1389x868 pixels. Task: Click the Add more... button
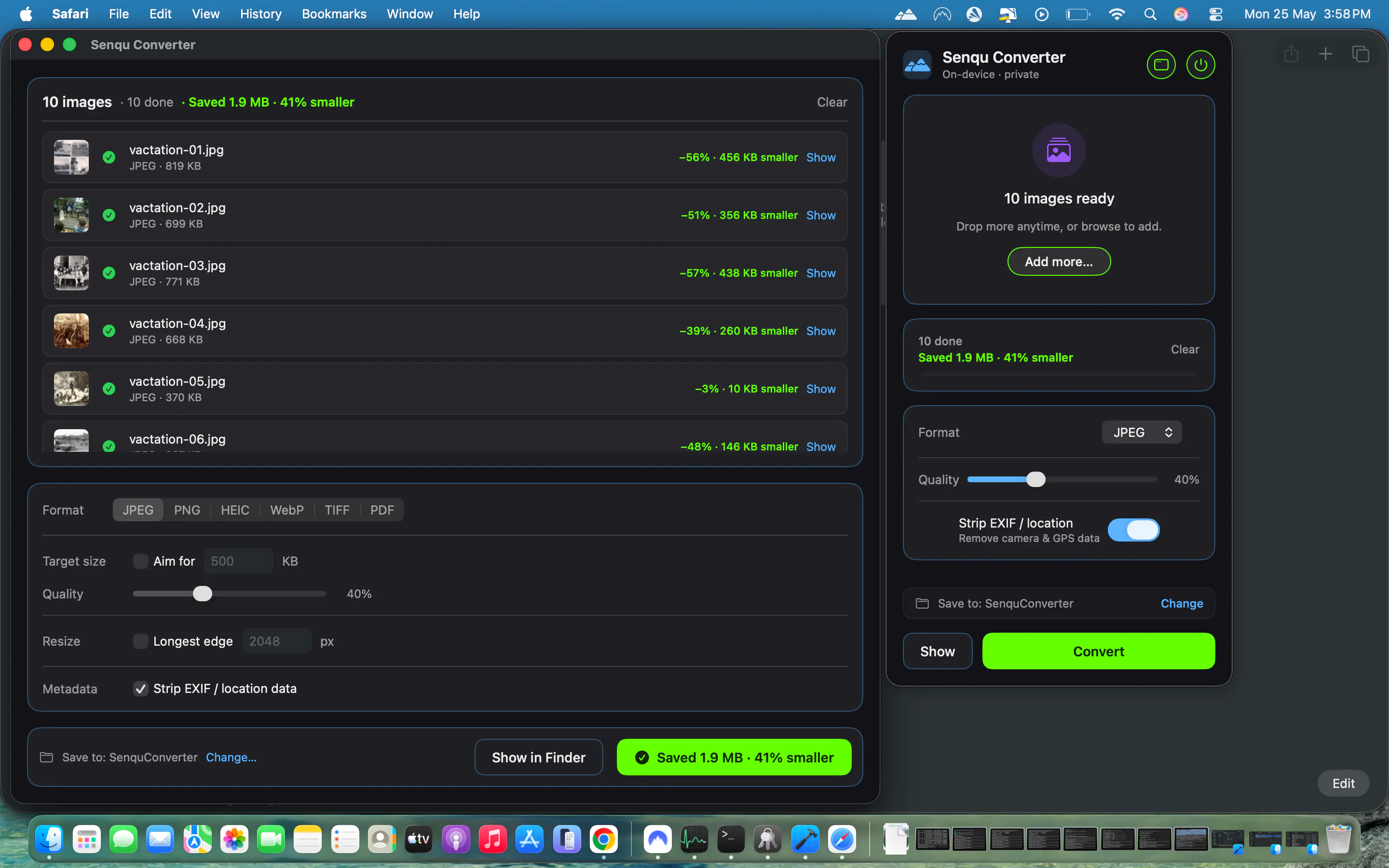click(1059, 262)
